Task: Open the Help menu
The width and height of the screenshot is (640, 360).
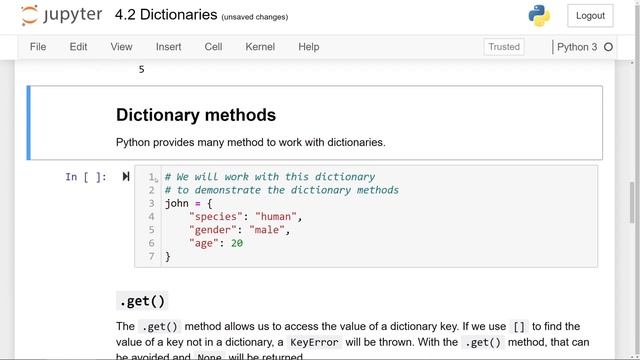Action: 309,47
